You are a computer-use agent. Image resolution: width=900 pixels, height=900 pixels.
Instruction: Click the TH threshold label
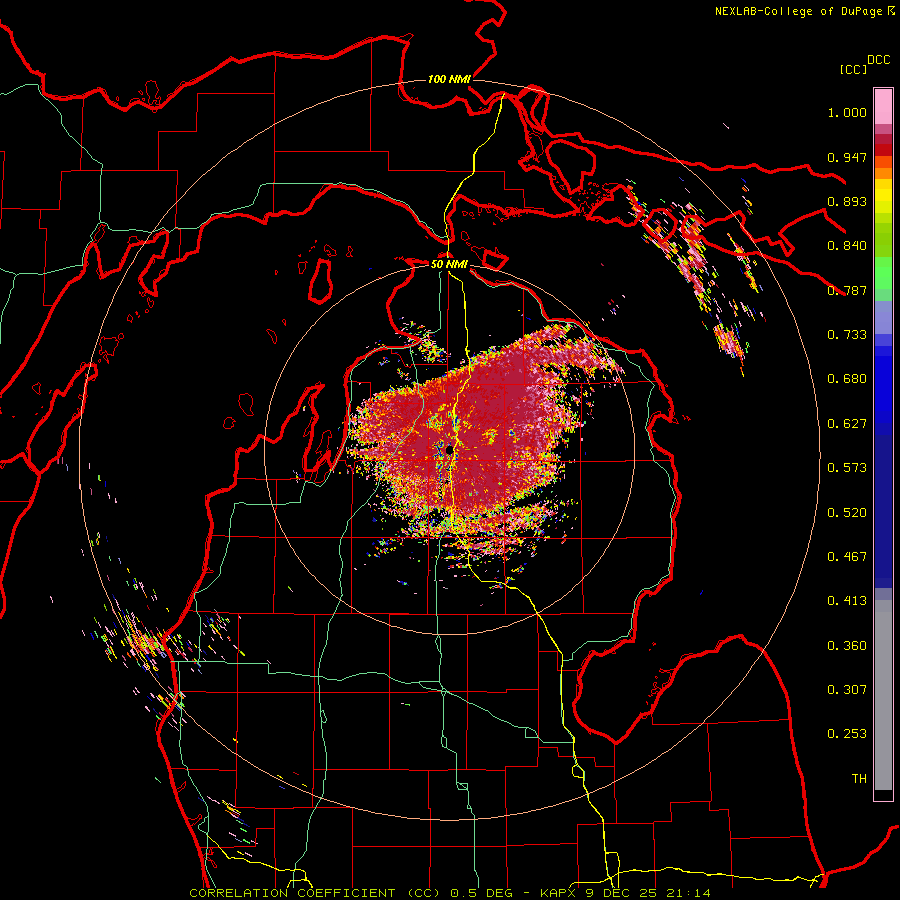[859, 779]
